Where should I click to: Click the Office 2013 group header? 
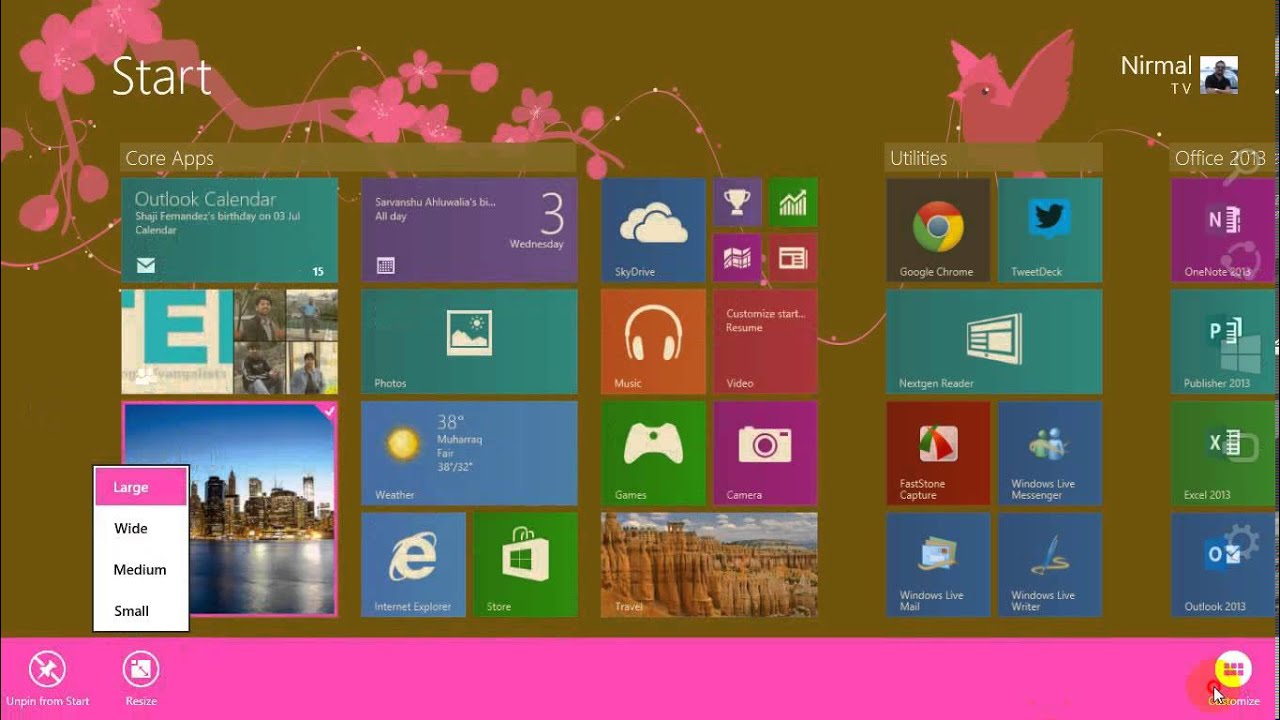pos(1224,158)
